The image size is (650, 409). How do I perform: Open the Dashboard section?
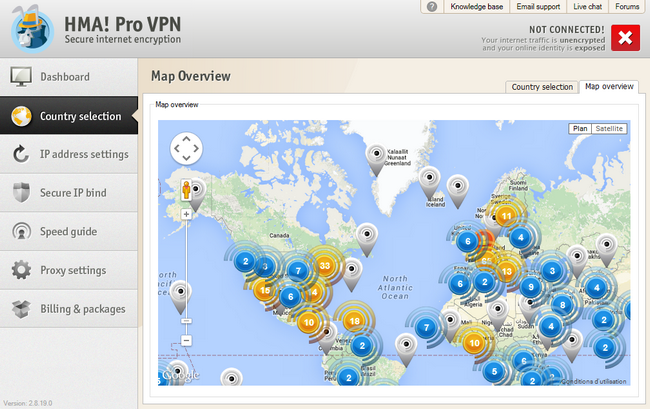pyautogui.click(x=68, y=77)
